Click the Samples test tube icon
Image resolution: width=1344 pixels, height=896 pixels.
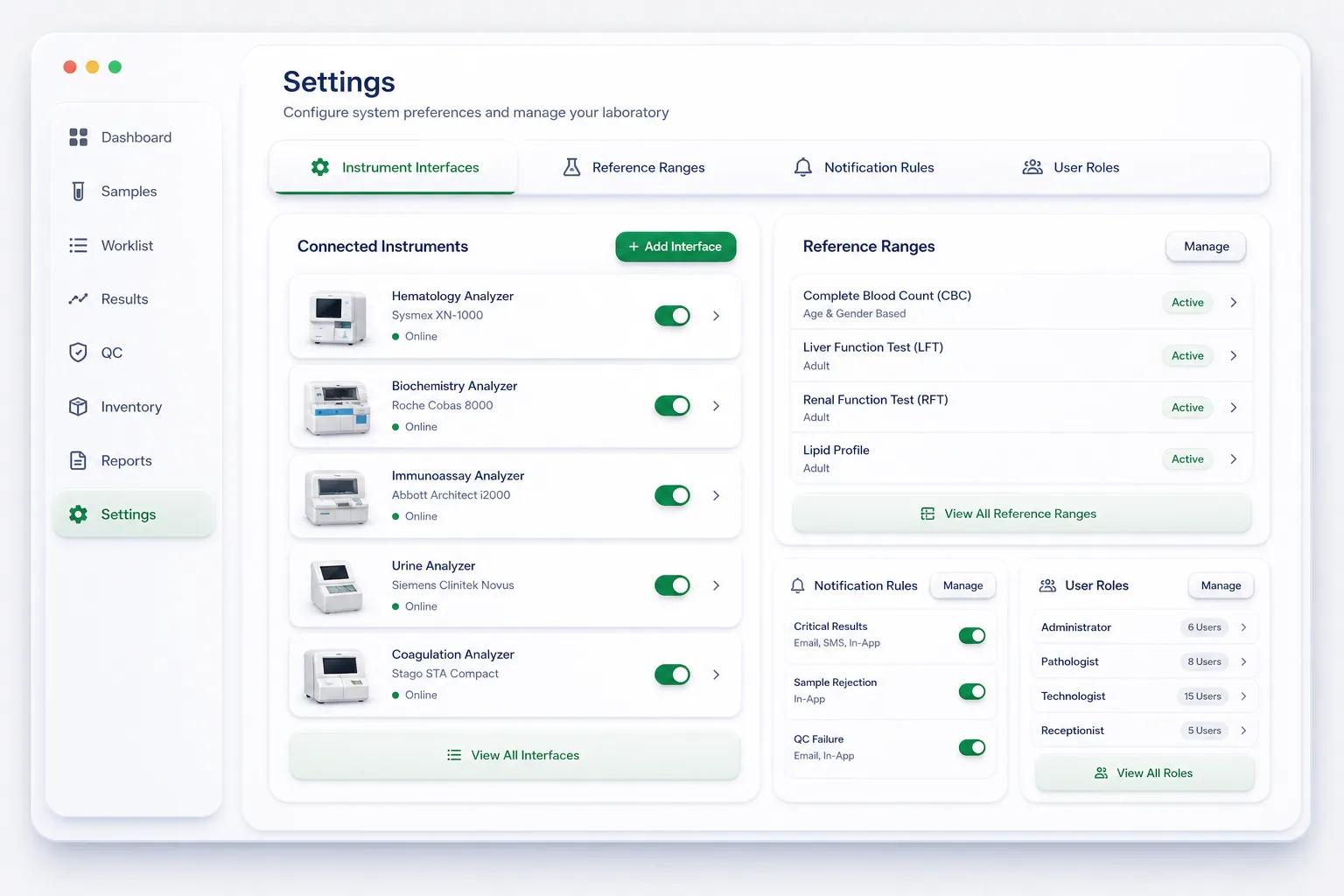tap(78, 192)
